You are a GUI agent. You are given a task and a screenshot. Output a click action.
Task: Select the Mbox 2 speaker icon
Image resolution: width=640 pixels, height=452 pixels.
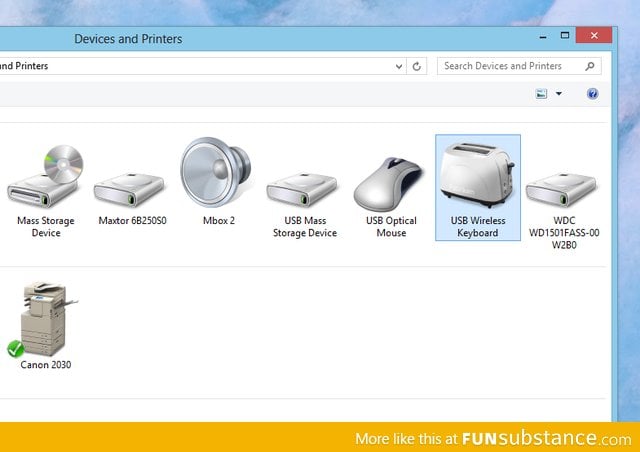[x=216, y=171]
